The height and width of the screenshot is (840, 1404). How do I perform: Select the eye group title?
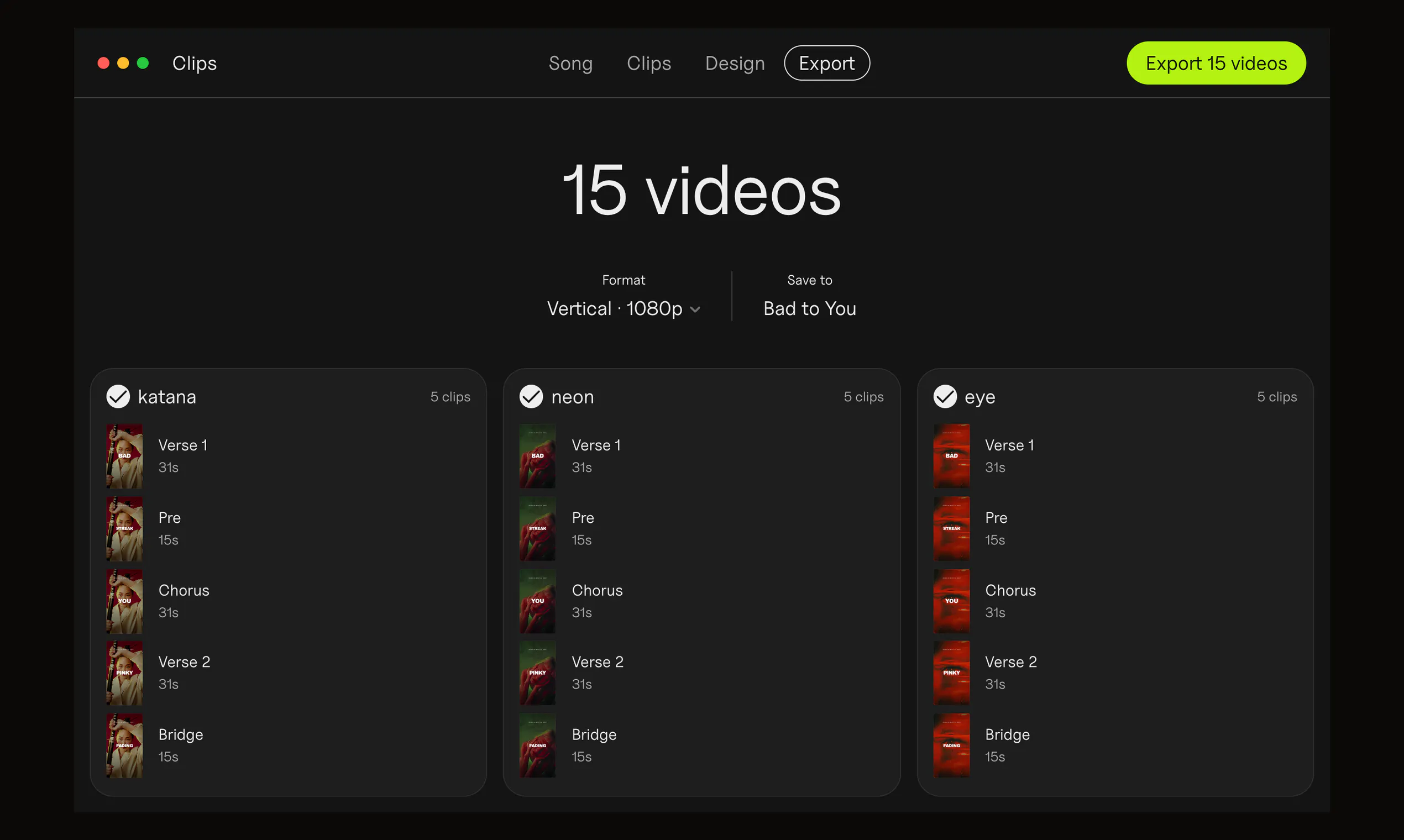click(x=980, y=397)
